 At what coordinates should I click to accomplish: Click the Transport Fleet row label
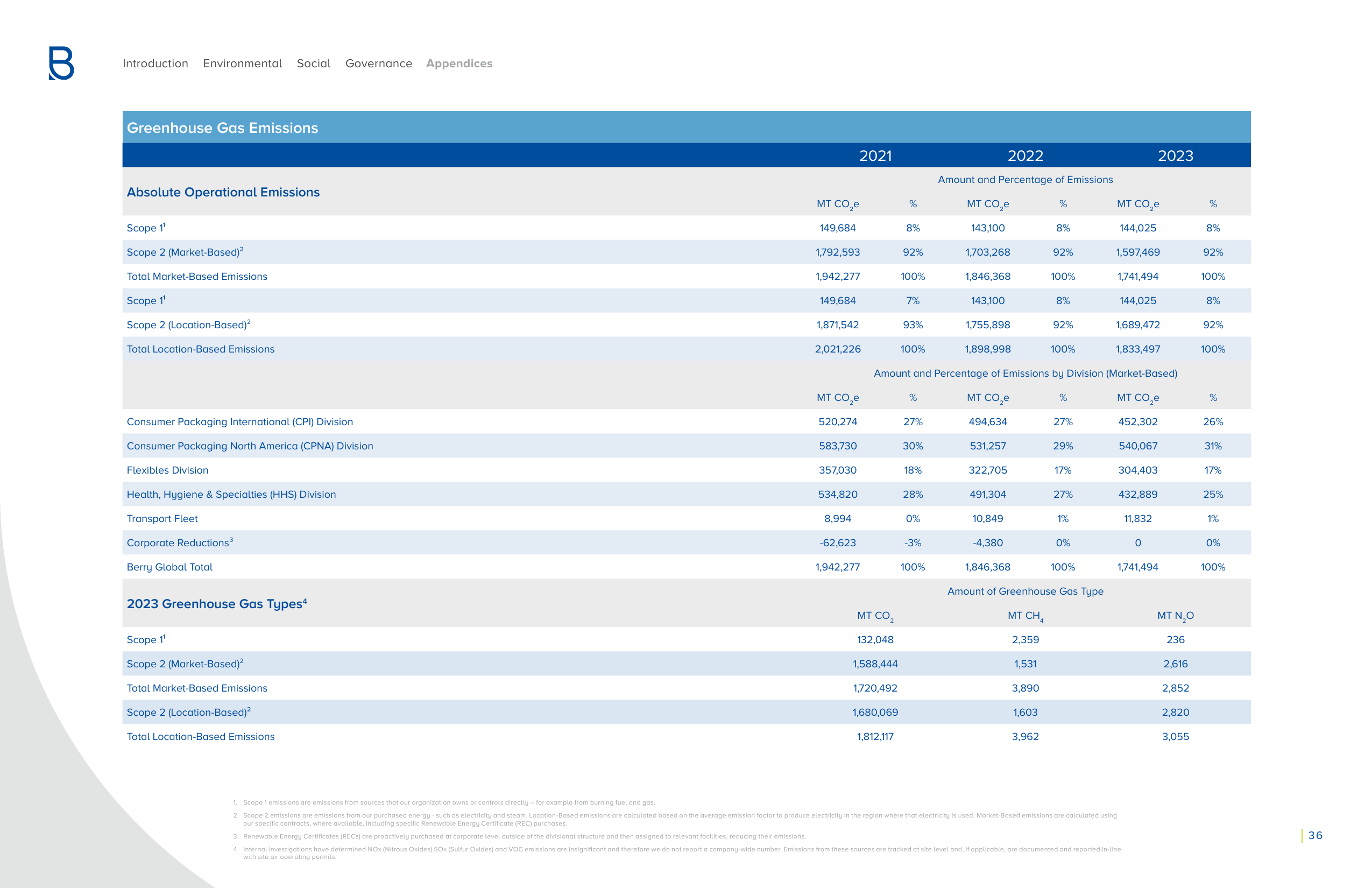click(162, 518)
